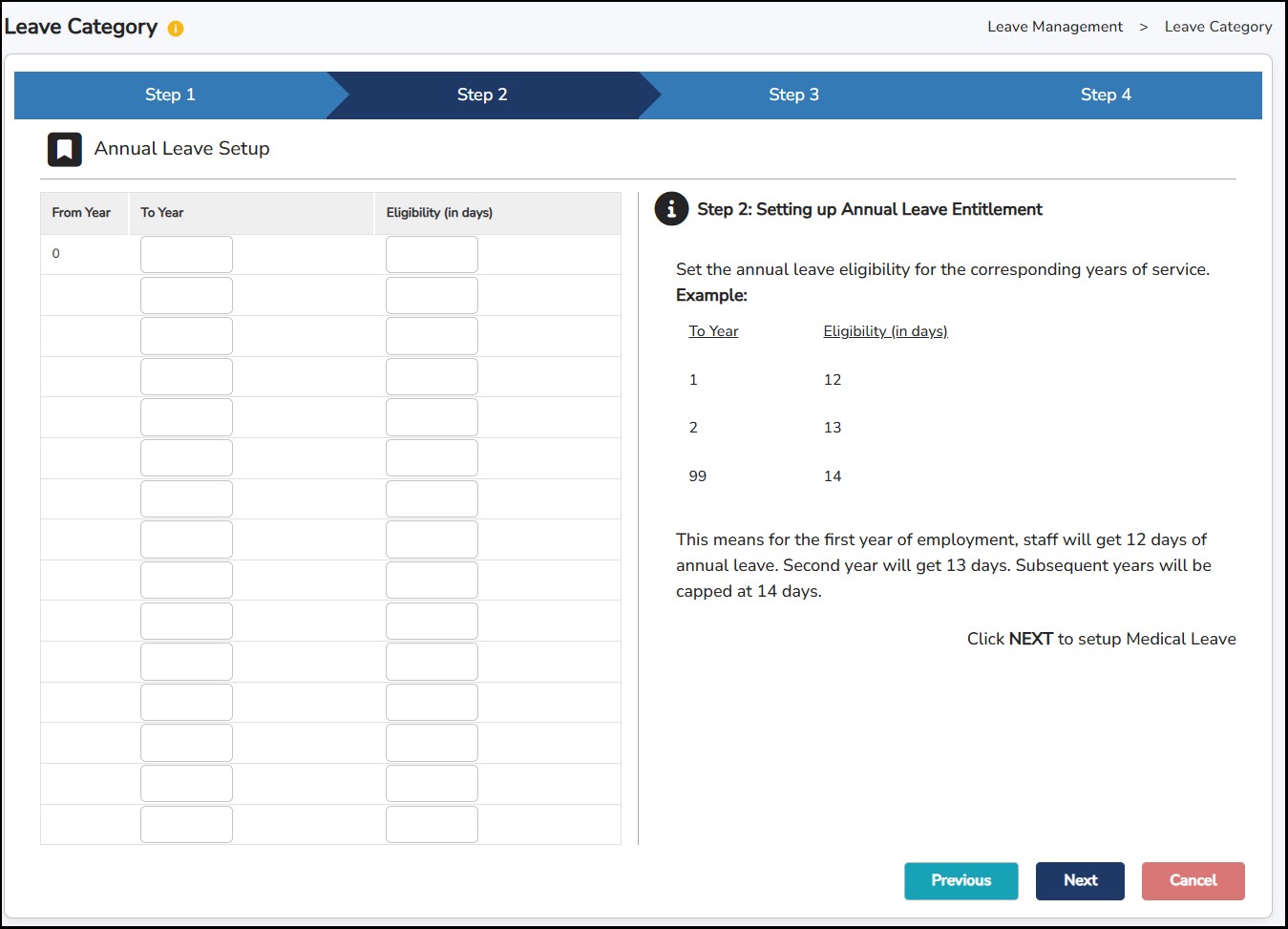The height and width of the screenshot is (929, 1288).
Task: Click the Eligibility (in days) column header
Action: (x=439, y=213)
